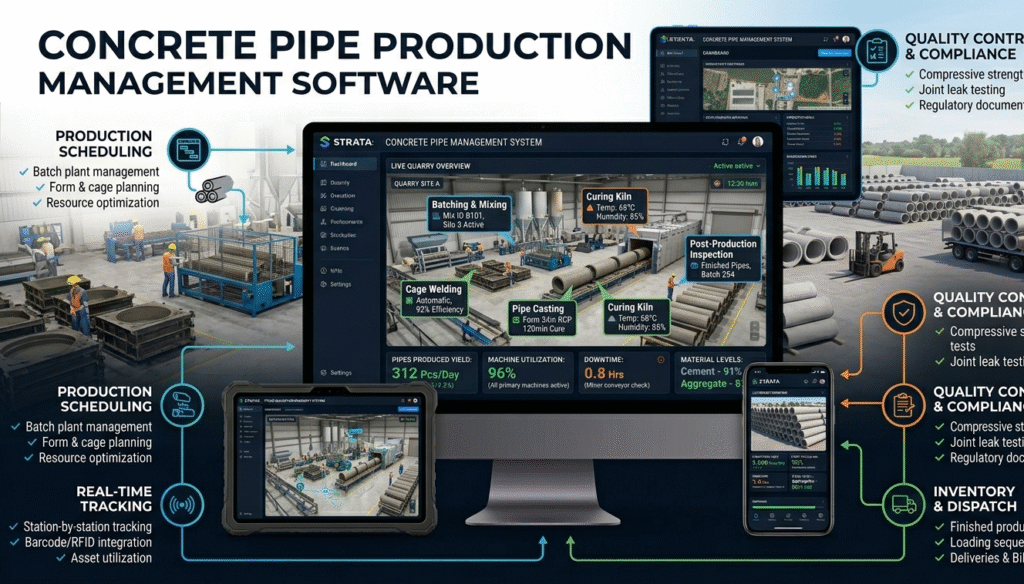Open the user avatar on monitor header

758,141
